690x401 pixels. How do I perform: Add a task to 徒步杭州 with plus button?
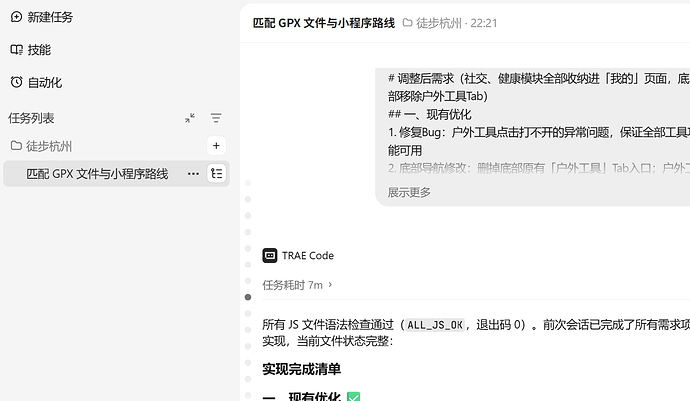pos(216,146)
